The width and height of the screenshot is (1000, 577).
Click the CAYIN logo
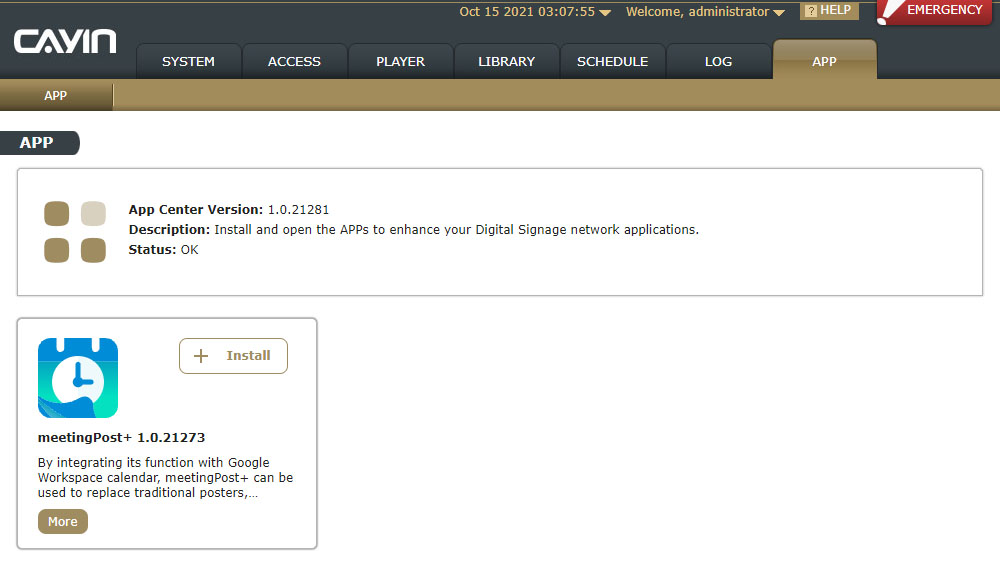[x=65, y=42]
